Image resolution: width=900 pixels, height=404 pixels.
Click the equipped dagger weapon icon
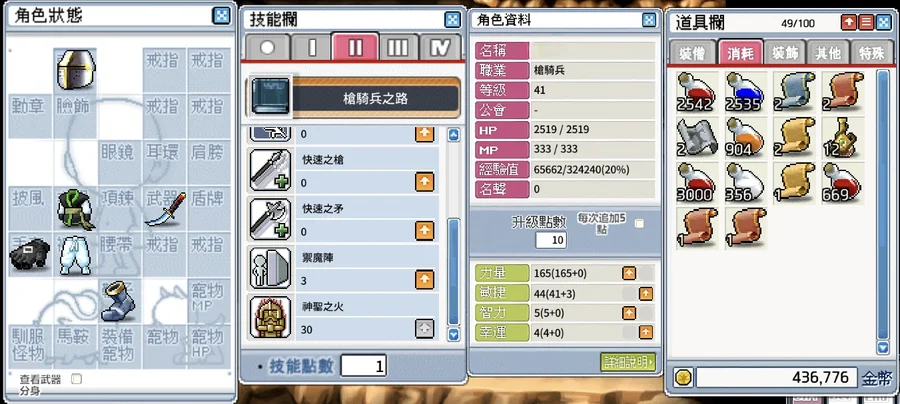pos(166,209)
